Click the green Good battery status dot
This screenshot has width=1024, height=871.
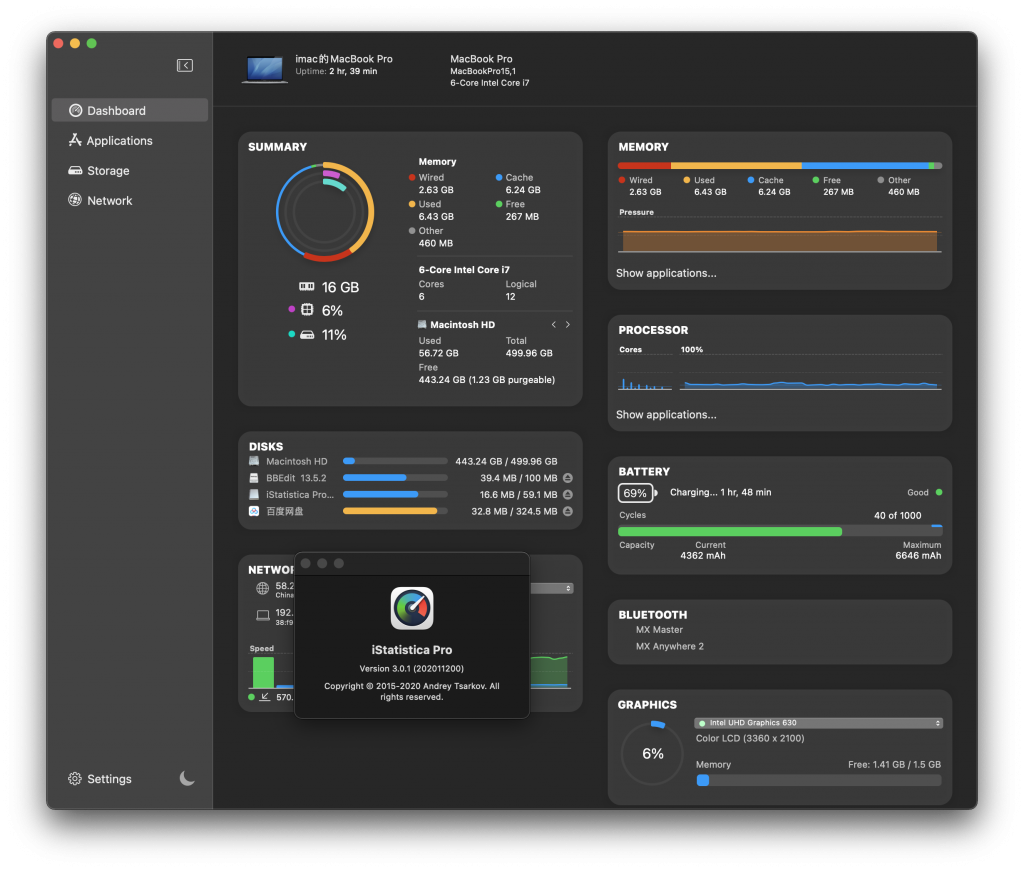pyautogui.click(x=939, y=492)
